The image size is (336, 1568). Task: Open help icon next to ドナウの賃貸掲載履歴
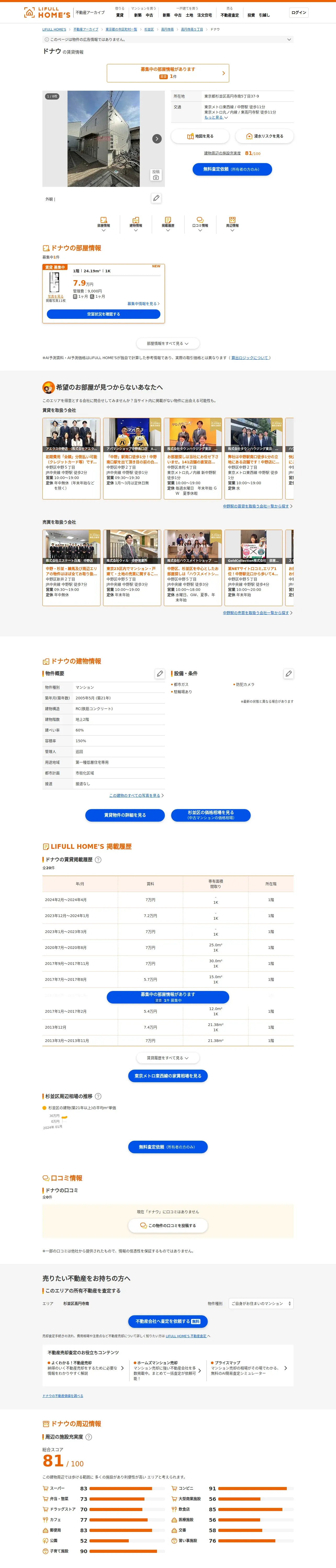[98, 860]
